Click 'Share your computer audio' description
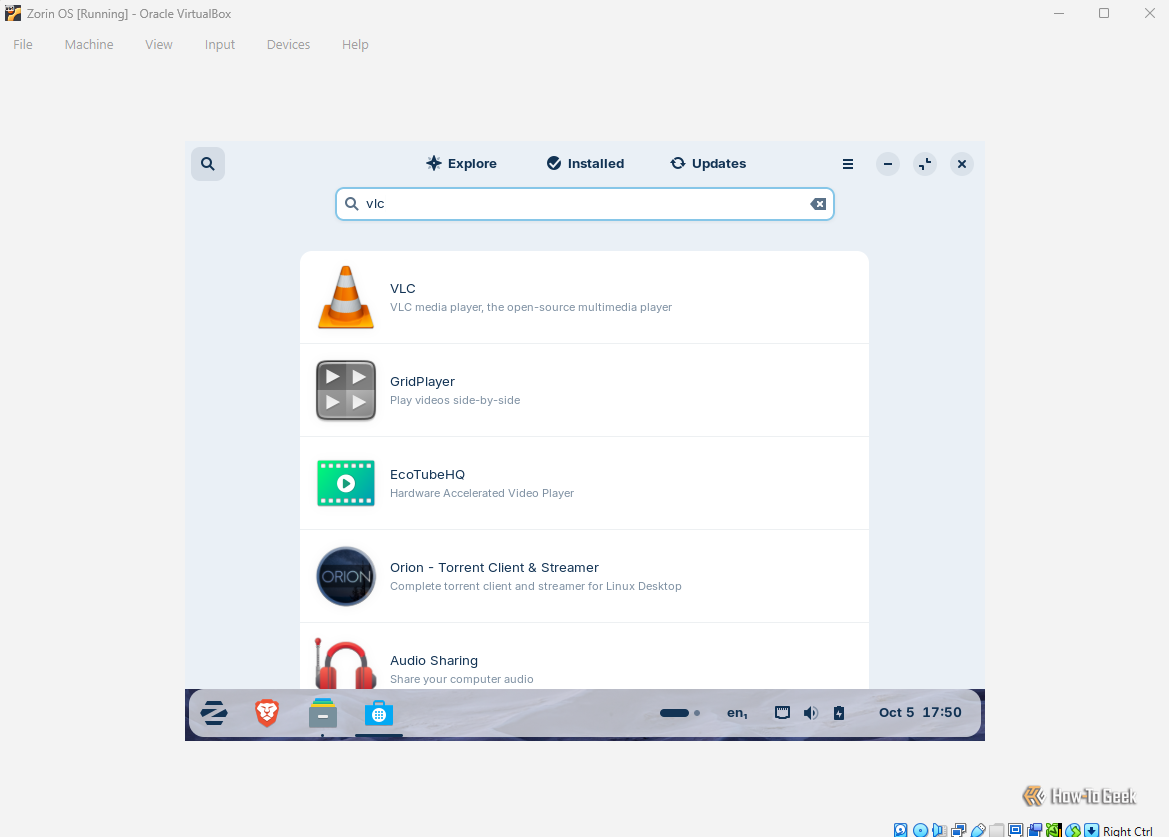The height and width of the screenshot is (837, 1169). 461,679
